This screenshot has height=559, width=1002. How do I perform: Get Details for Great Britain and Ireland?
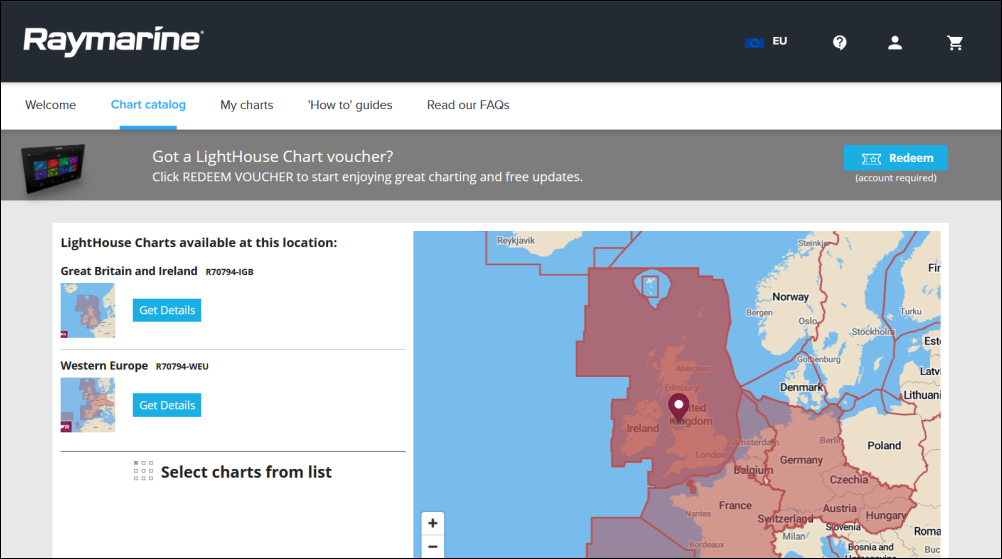click(167, 310)
